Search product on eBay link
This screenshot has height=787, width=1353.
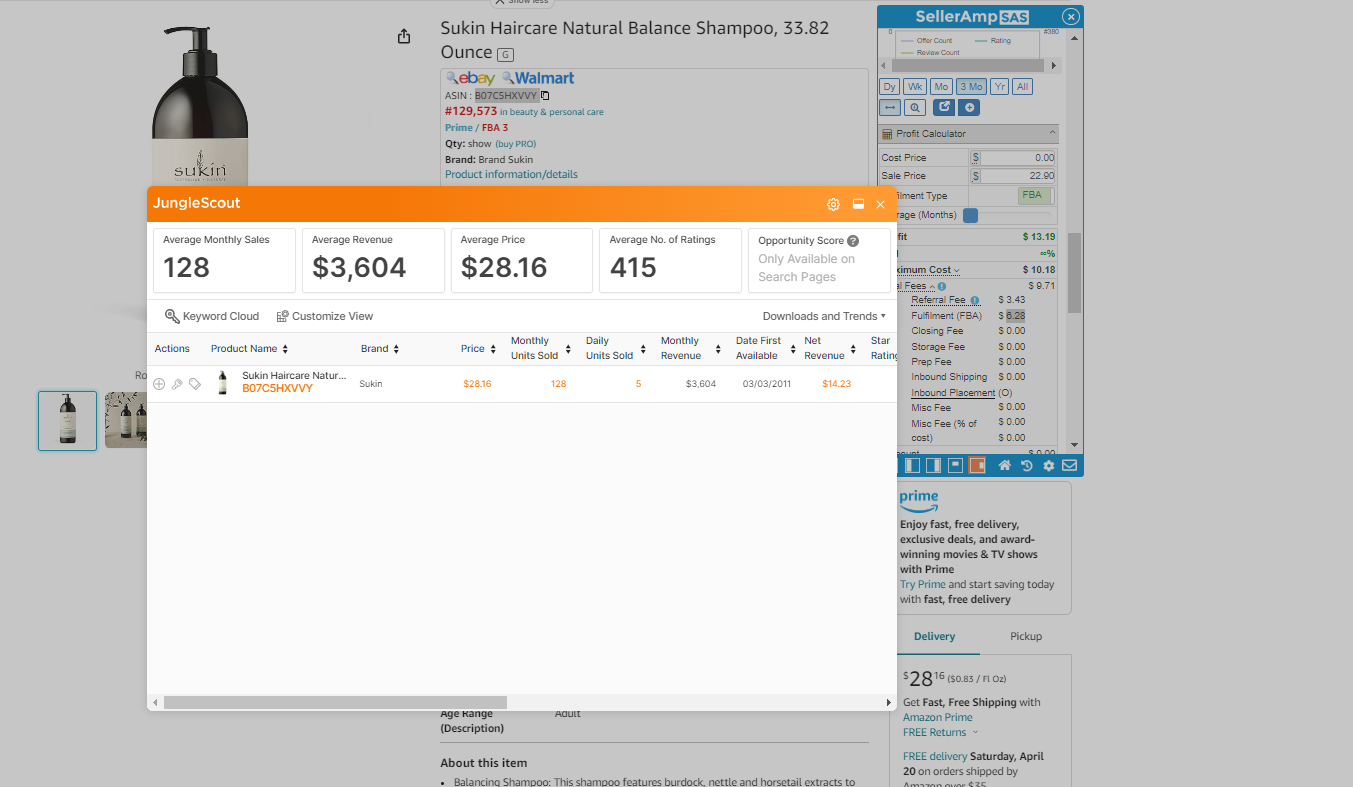point(471,78)
